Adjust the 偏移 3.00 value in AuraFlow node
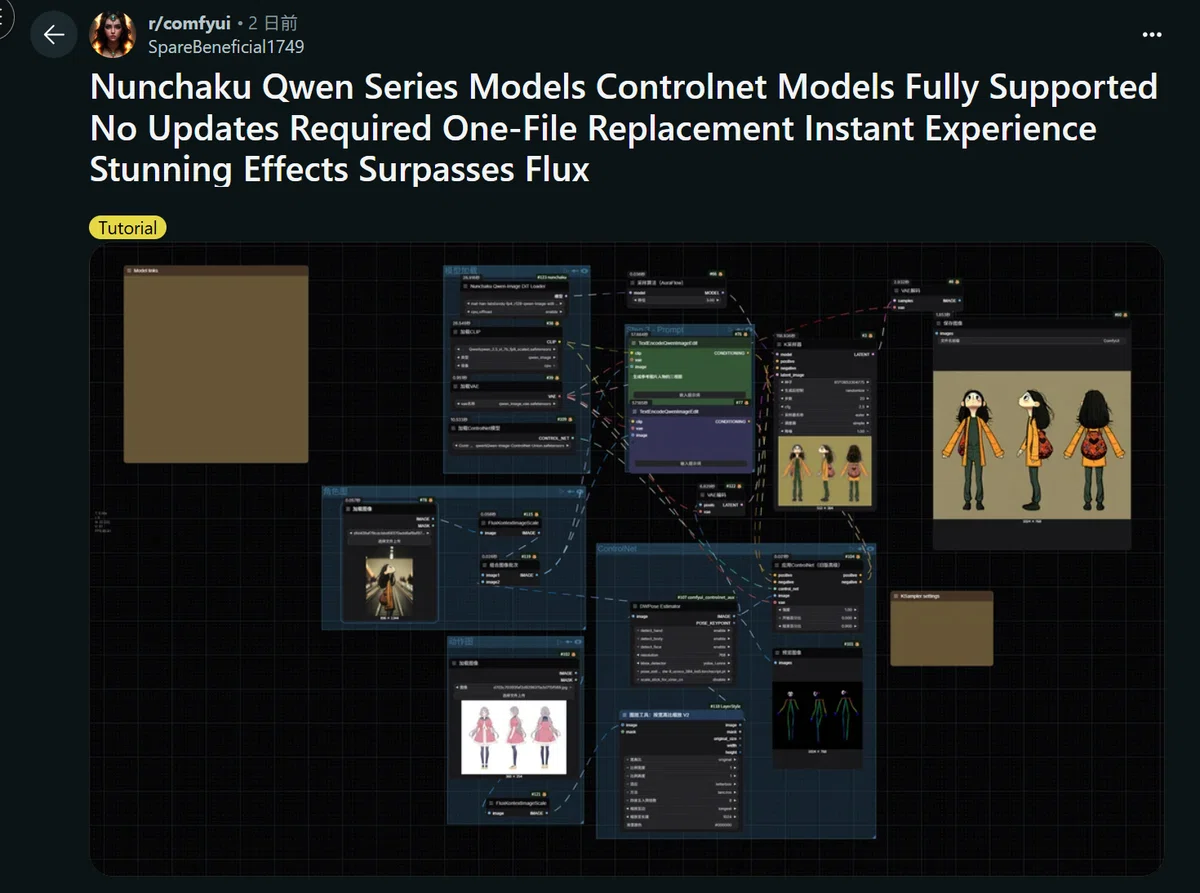Screen dimensions: 1200x893 [x=675, y=299]
